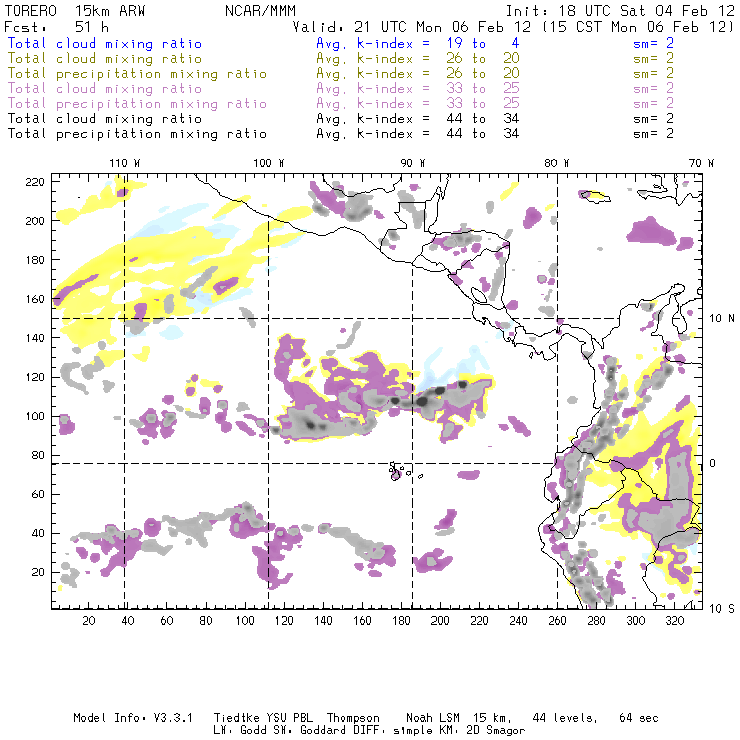Select the y-axis tick label '80'
The image size is (740, 740).
(38, 455)
